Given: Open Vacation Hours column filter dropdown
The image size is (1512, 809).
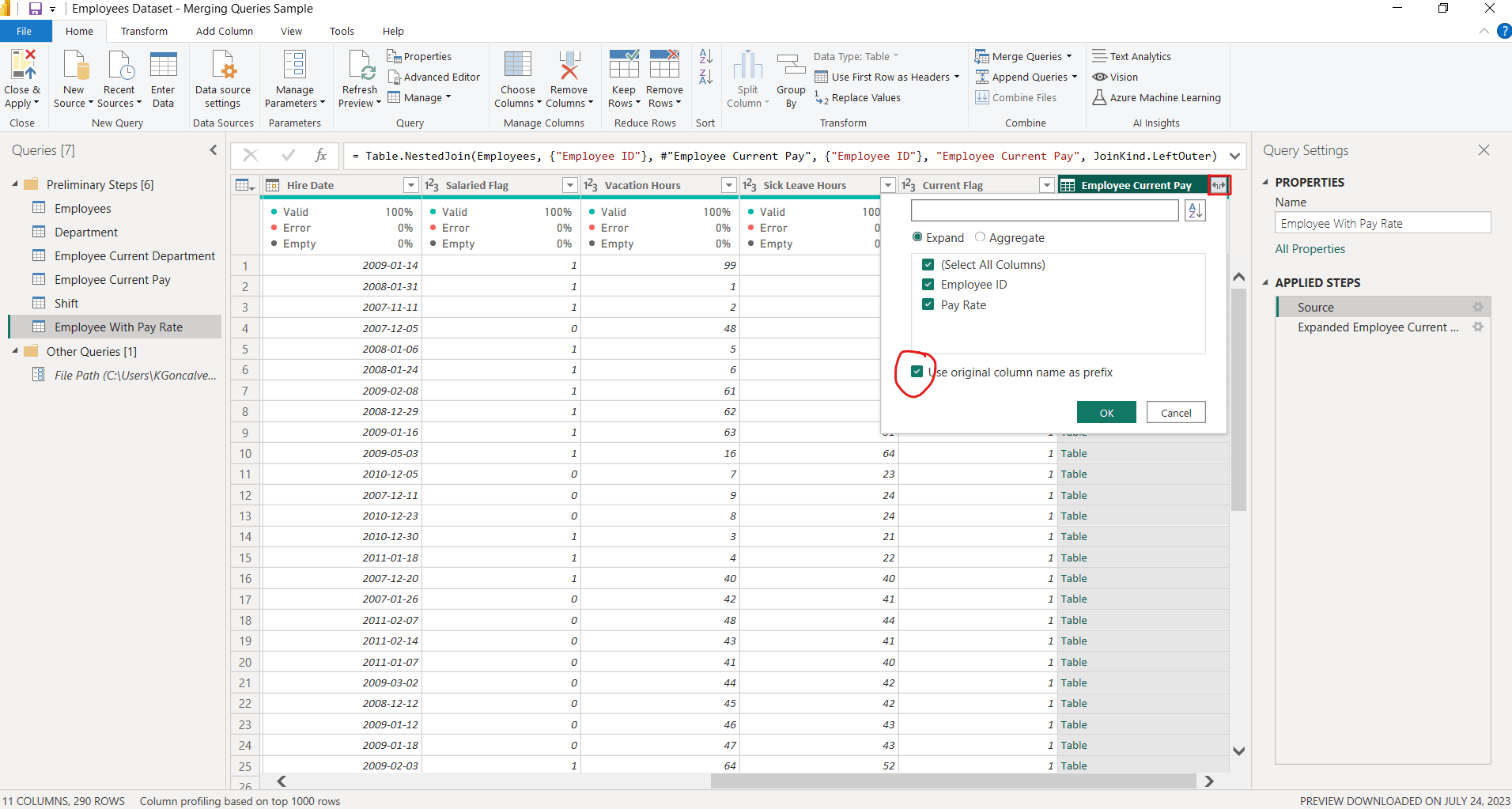Looking at the screenshot, I should (x=729, y=185).
